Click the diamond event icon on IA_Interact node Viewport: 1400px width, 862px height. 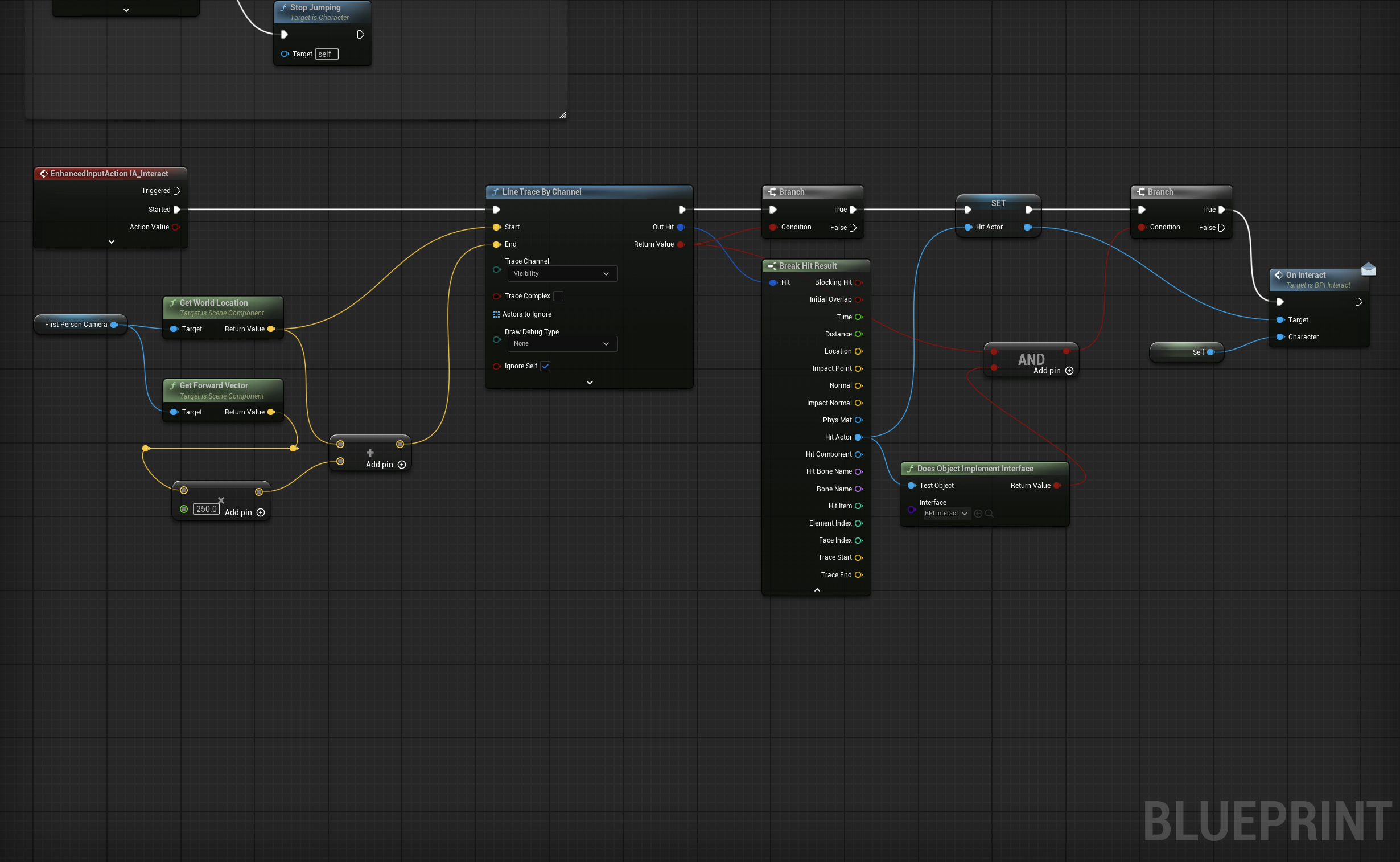tap(43, 173)
